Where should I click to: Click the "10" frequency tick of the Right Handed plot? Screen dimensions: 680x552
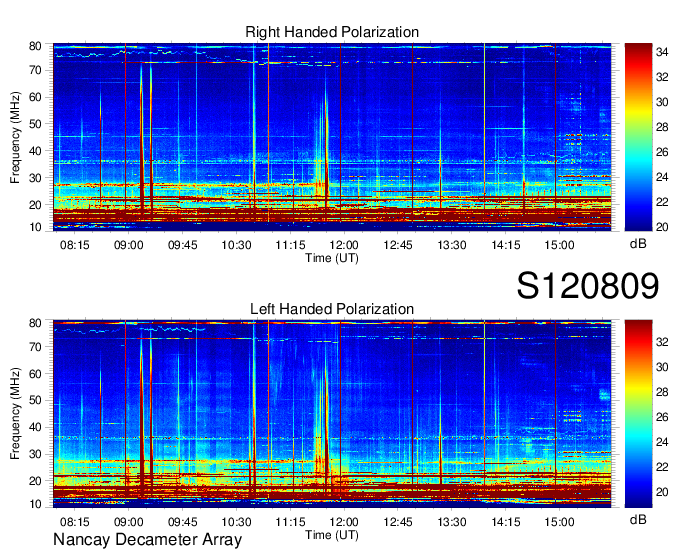click(36, 227)
